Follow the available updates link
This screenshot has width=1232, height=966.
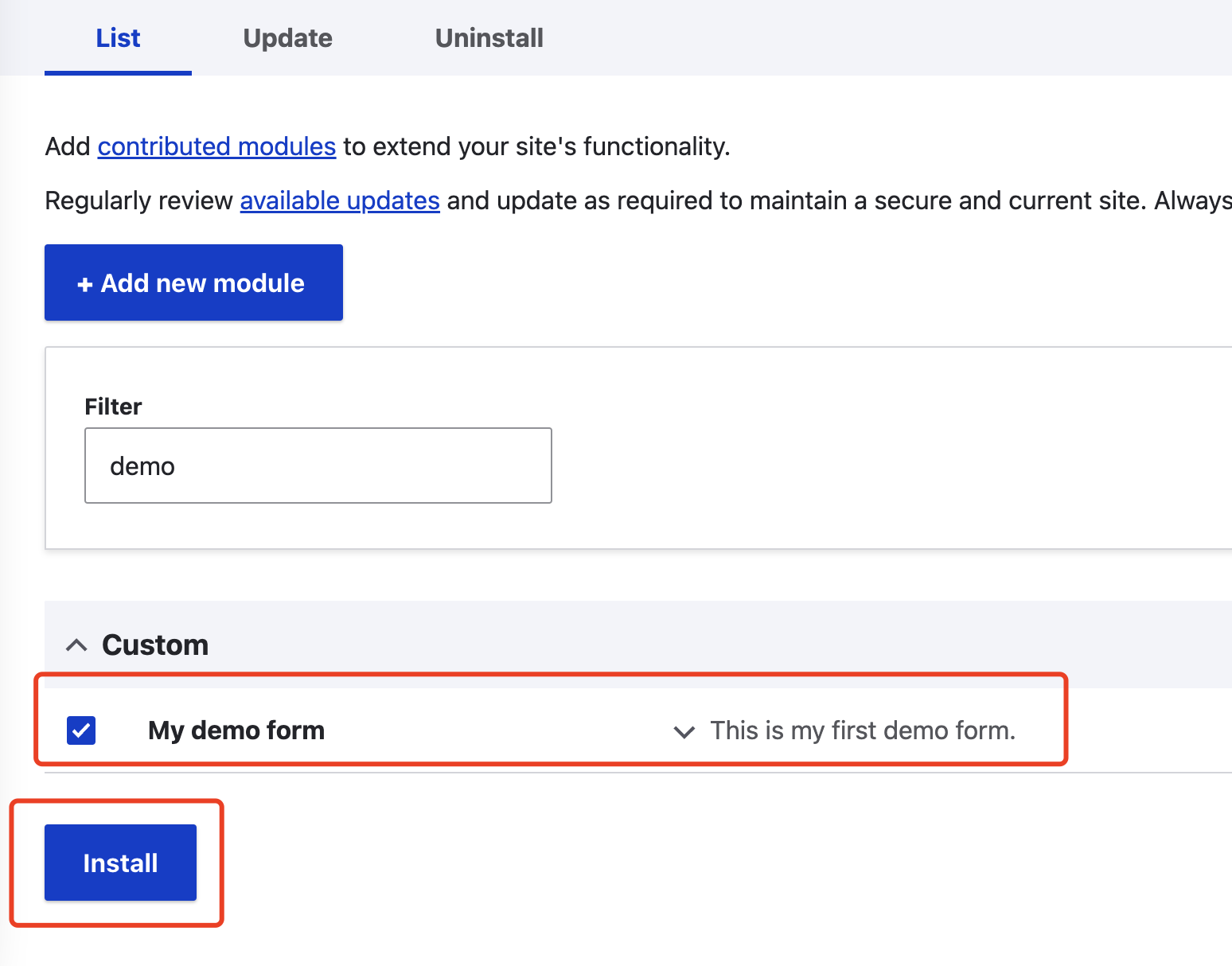pos(340,201)
